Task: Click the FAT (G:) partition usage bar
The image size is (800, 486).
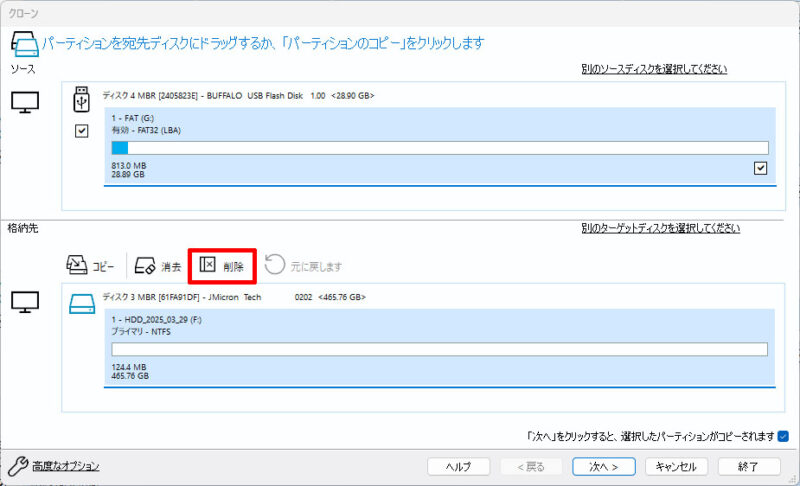Action: click(439, 148)
